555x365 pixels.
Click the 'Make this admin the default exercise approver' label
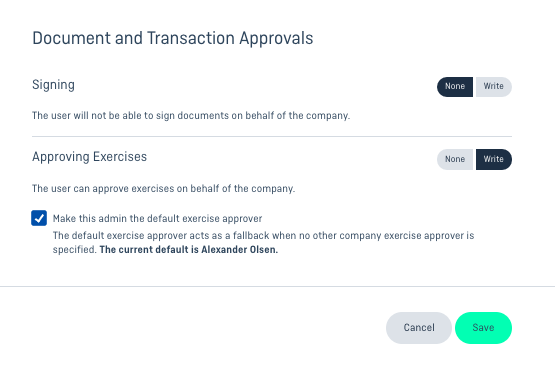coord(158,218)
